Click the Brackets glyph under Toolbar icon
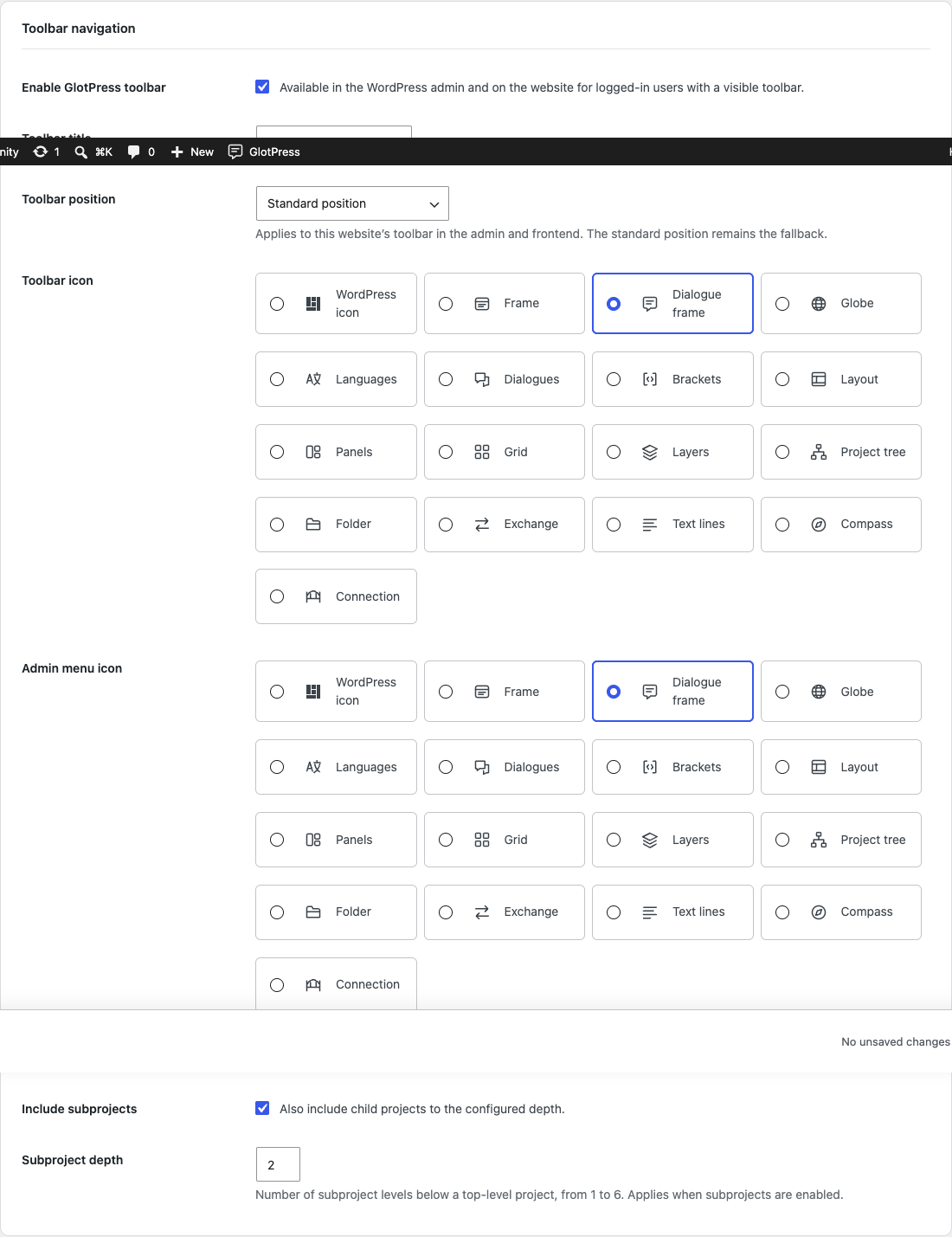Screen dimensions: 952x1237 tap(650, 379)
